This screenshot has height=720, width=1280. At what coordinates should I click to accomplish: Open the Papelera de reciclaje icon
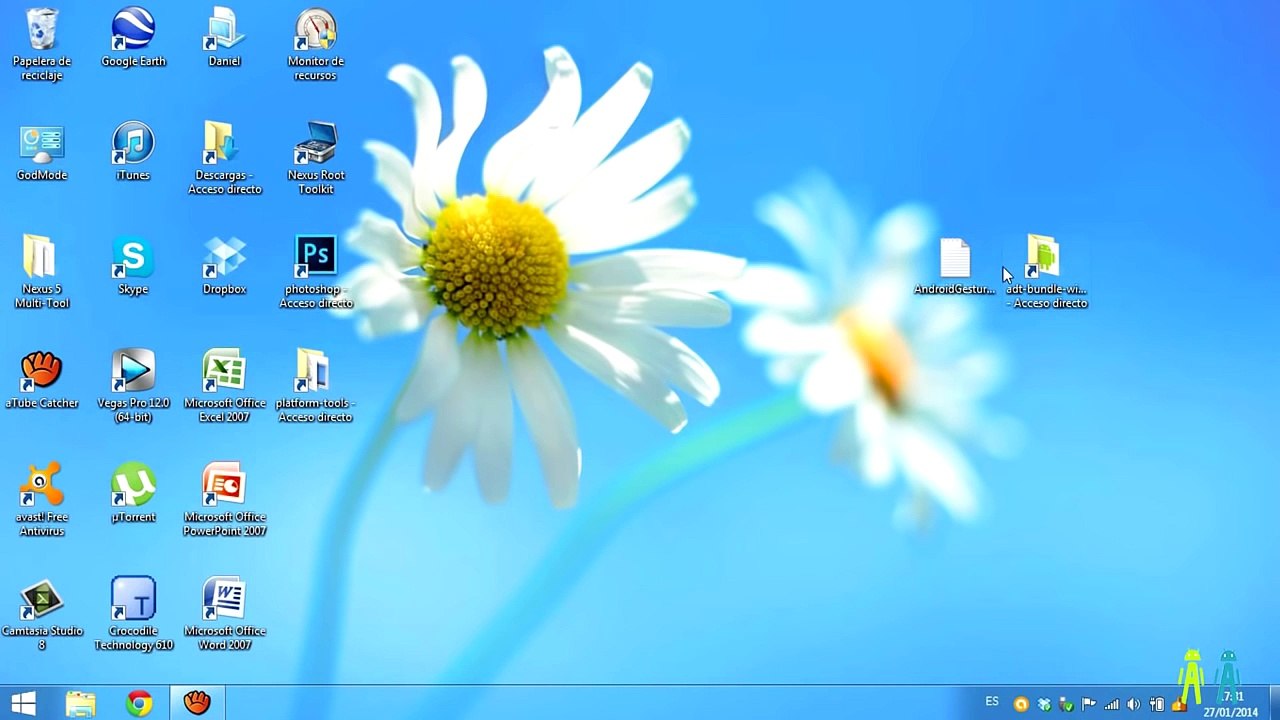(41, 44)
